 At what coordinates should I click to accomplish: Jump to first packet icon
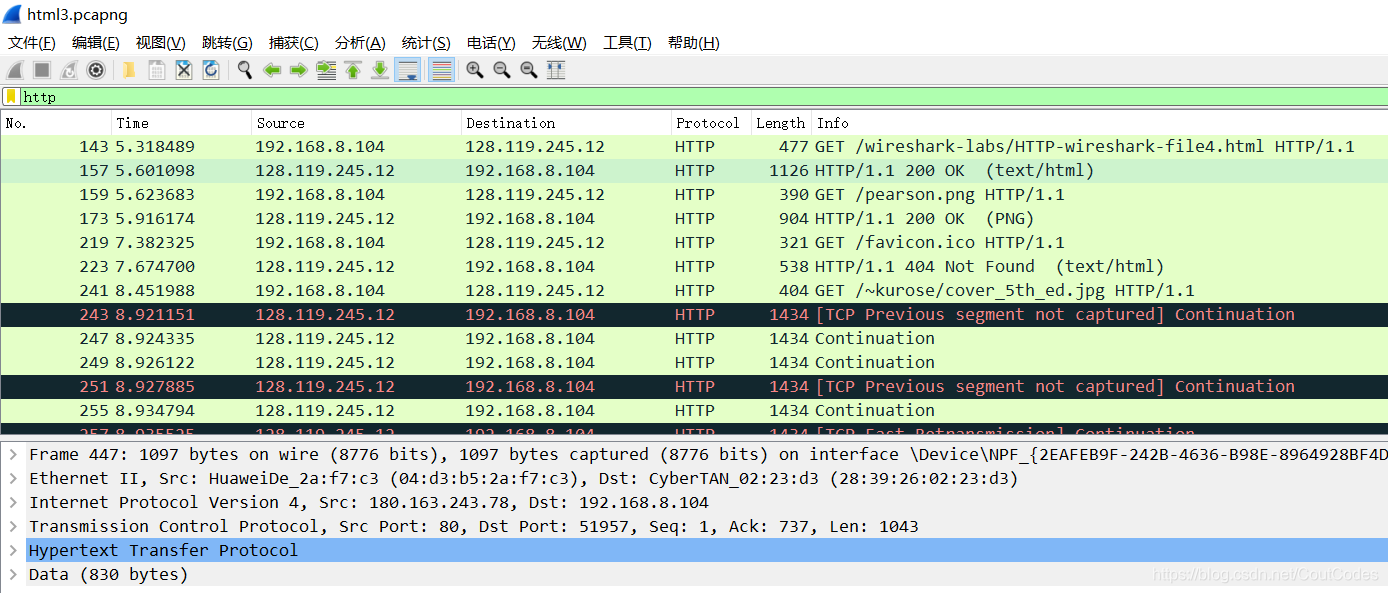pos(353,70)
